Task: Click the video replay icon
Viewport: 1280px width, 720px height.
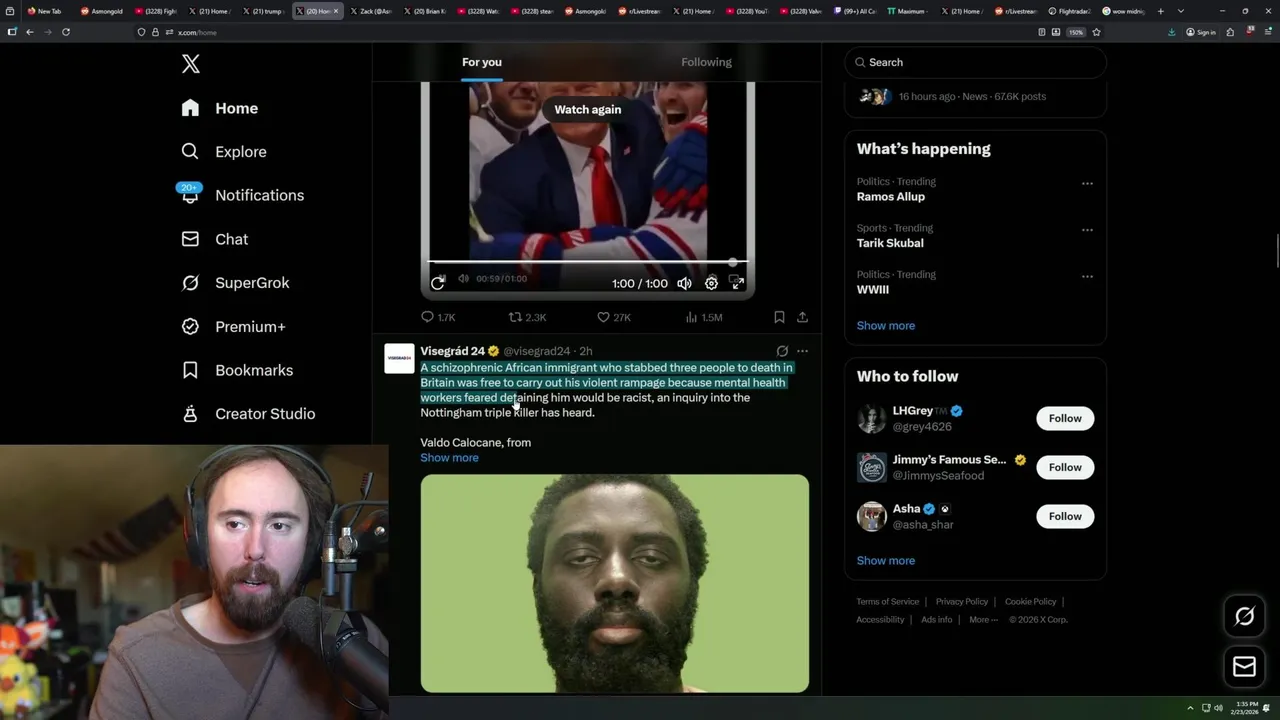Action: point(438,283)
